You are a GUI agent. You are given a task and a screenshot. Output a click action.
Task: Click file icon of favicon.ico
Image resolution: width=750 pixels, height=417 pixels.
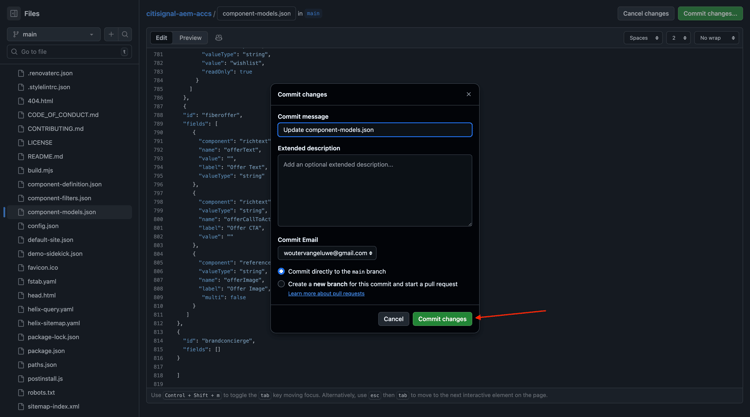[x=21, y=267]
